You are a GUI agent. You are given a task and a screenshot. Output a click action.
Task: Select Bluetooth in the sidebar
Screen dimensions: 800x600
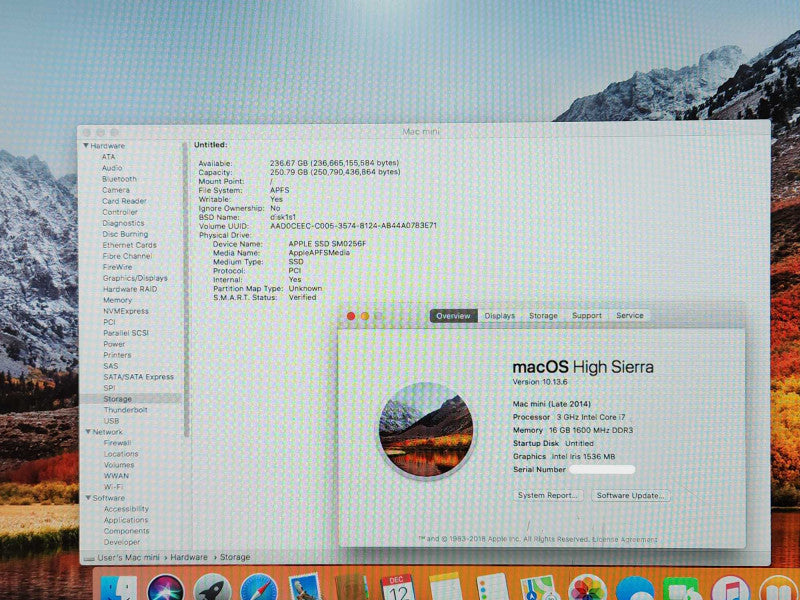[x=119, y=179]
